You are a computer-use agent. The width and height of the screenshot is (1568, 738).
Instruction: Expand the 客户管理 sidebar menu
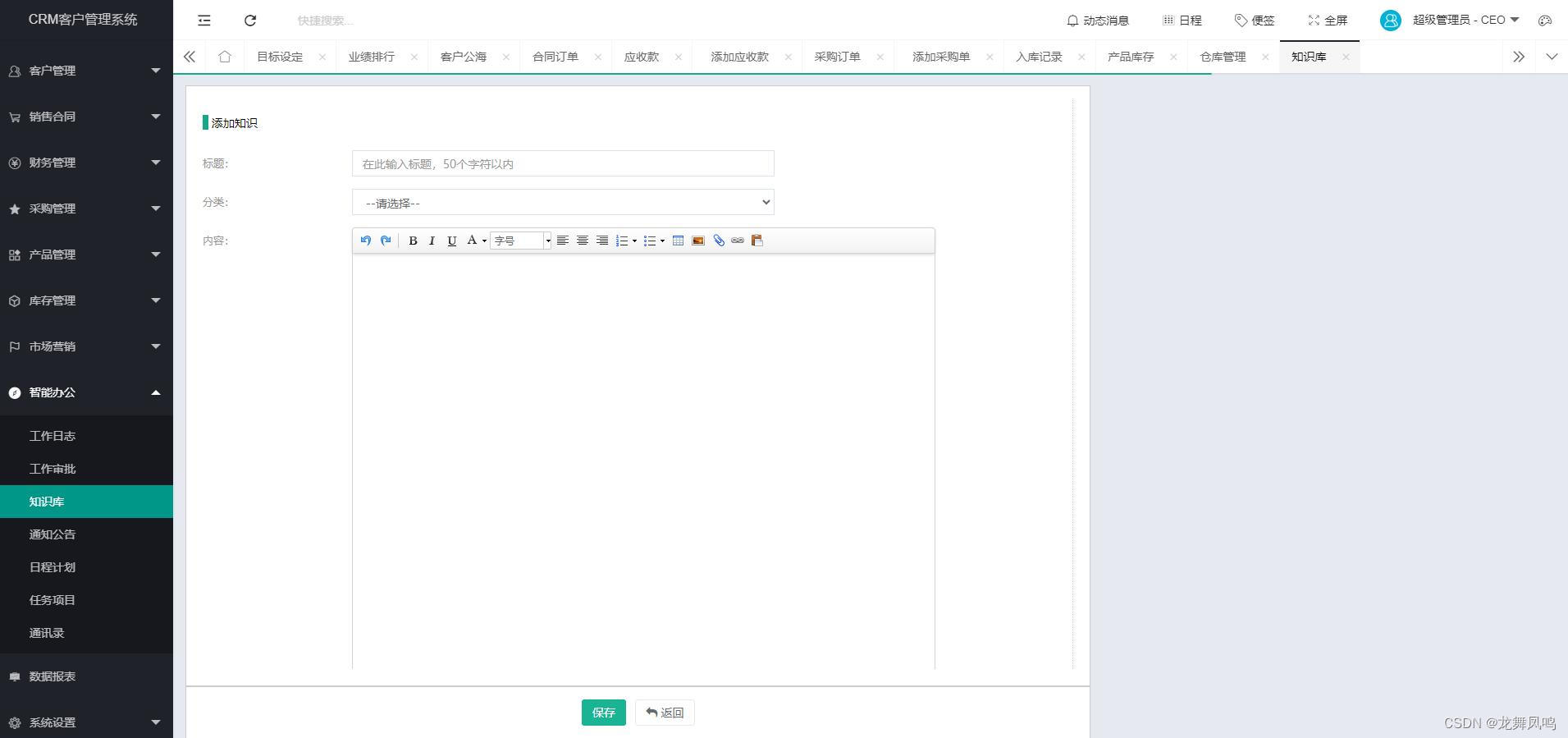[86, 71]
